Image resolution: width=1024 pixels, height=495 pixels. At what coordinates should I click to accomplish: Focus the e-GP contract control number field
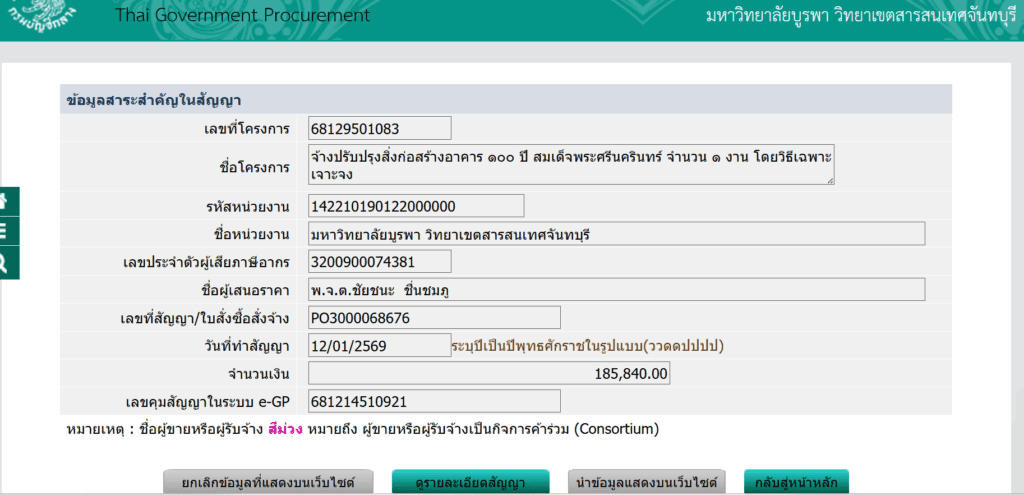tap(433, 402)
